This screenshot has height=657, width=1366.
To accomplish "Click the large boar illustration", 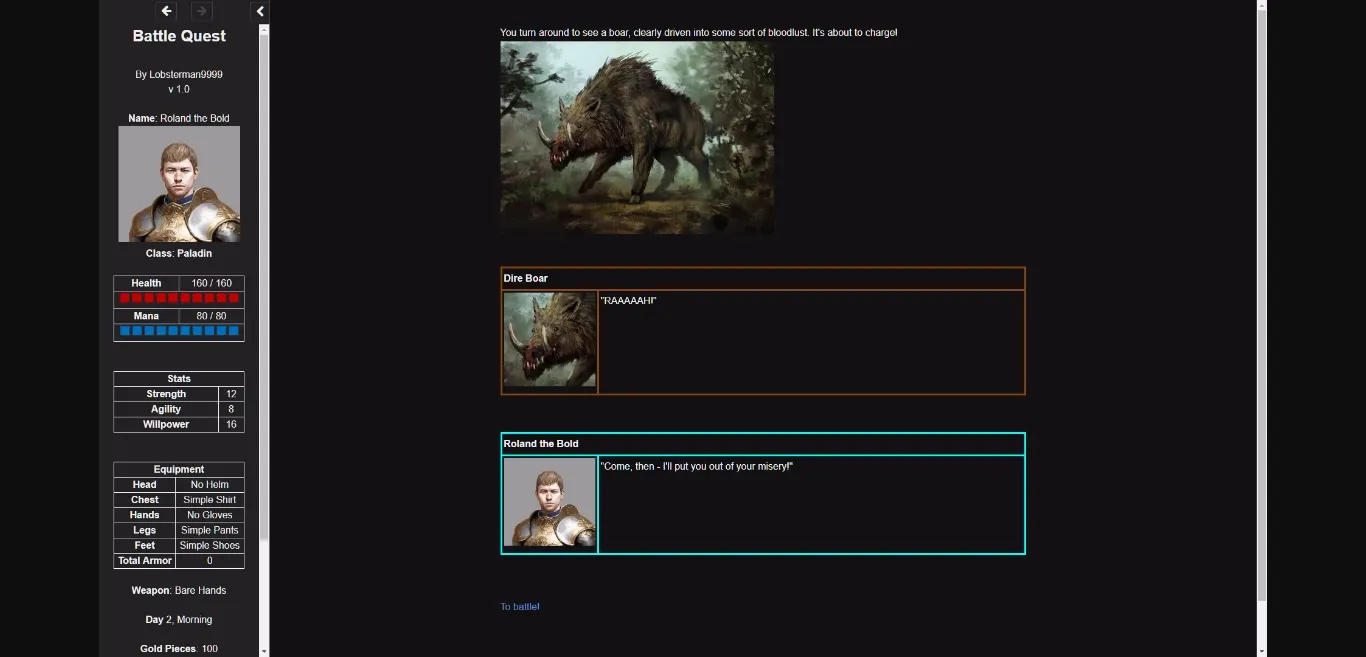I will (x=637, y=138).
